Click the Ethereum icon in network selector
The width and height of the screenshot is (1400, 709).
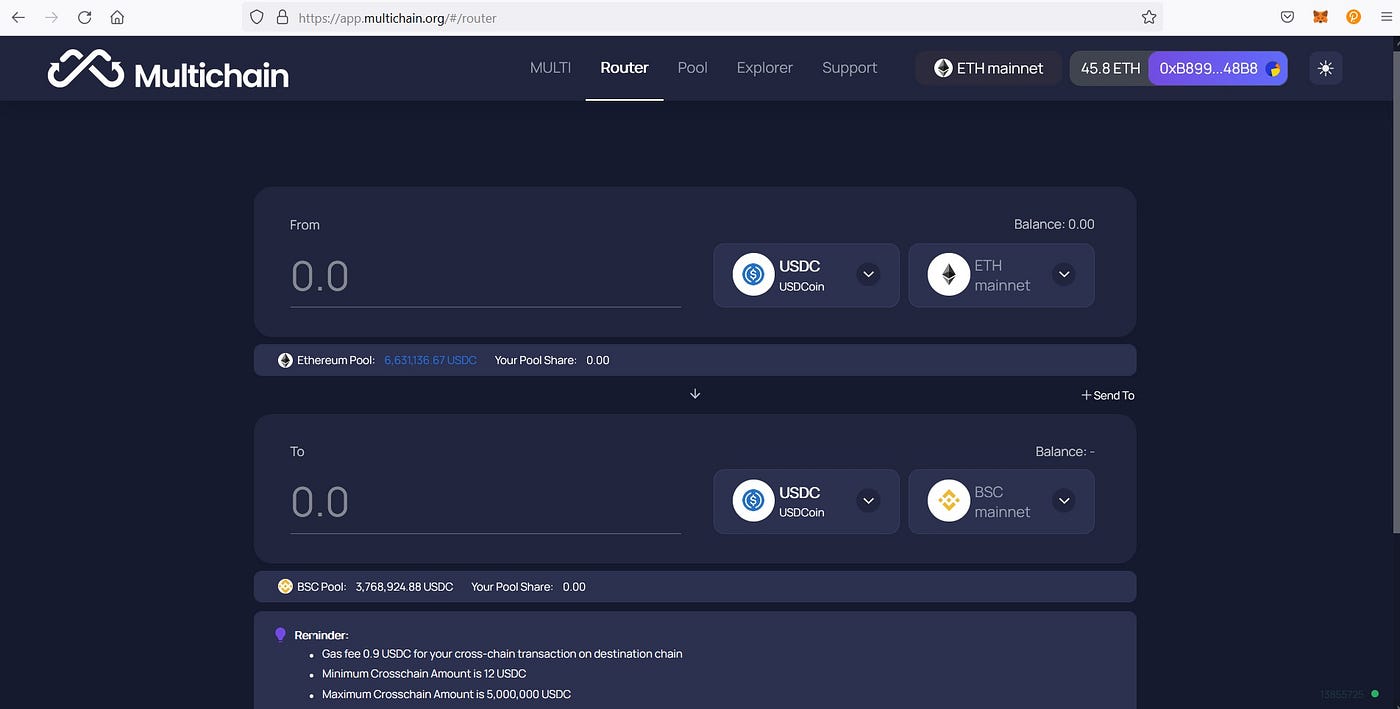pos(943,68)
